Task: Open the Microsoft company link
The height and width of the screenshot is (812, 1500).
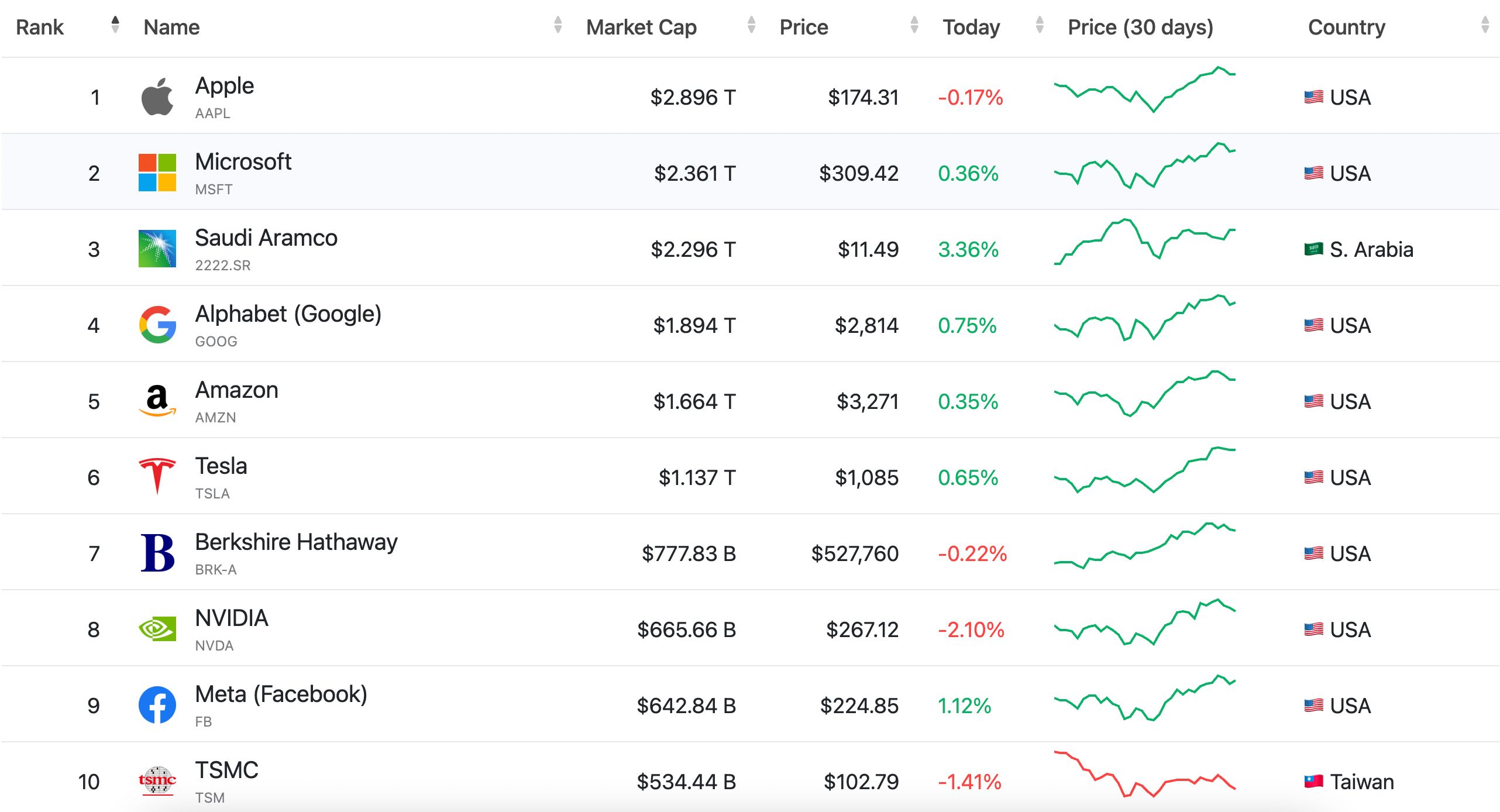Action: pyautogui.click(x=243, y=161)
